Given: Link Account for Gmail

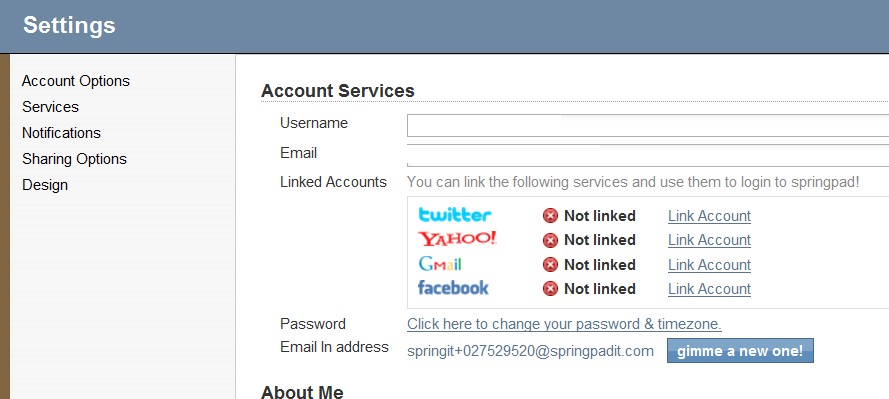Looking at the screenshot, I should [709, 265].
